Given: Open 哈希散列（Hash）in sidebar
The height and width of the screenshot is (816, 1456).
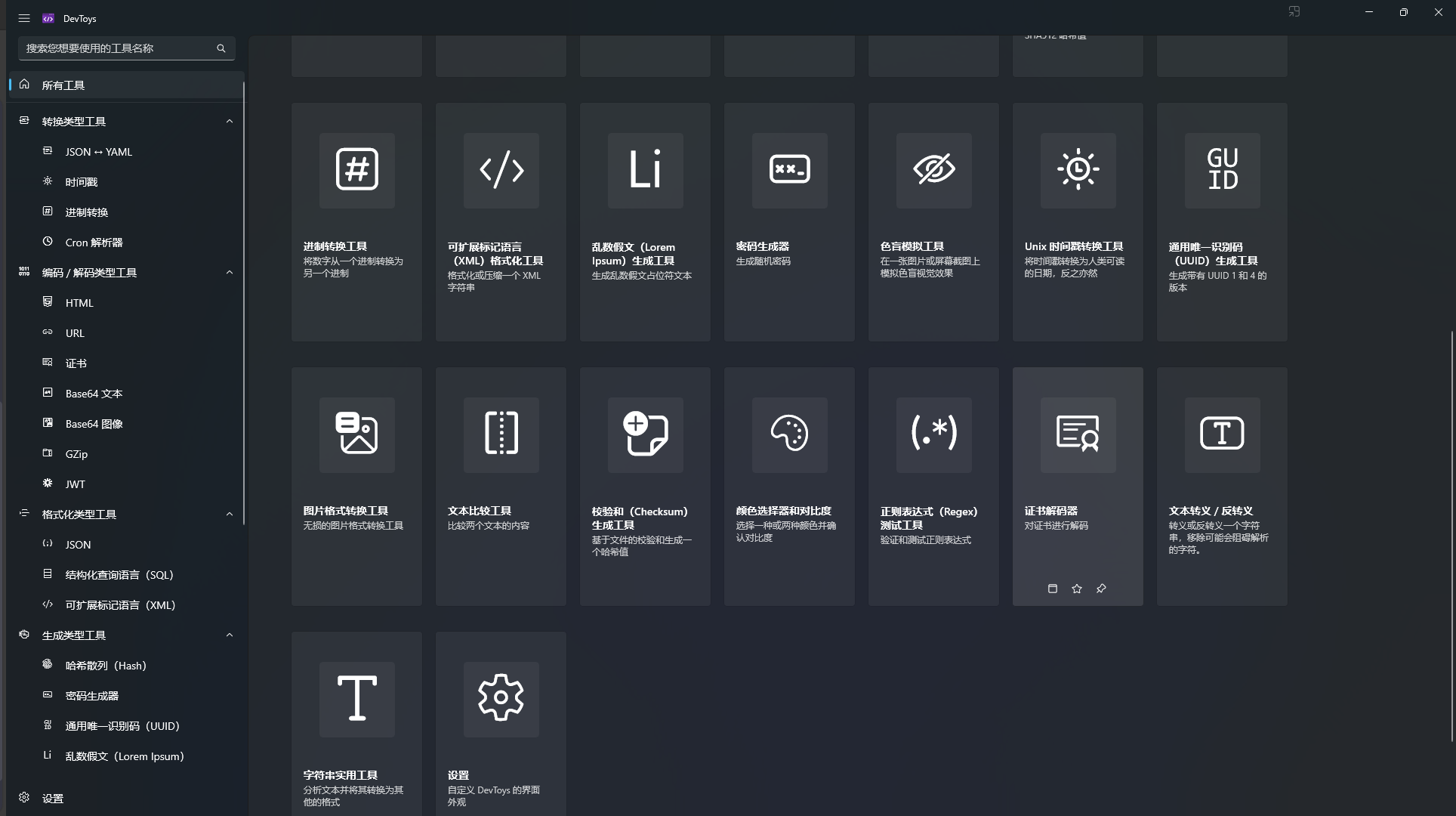Looking at the screenshot, I should pos(126,666).
